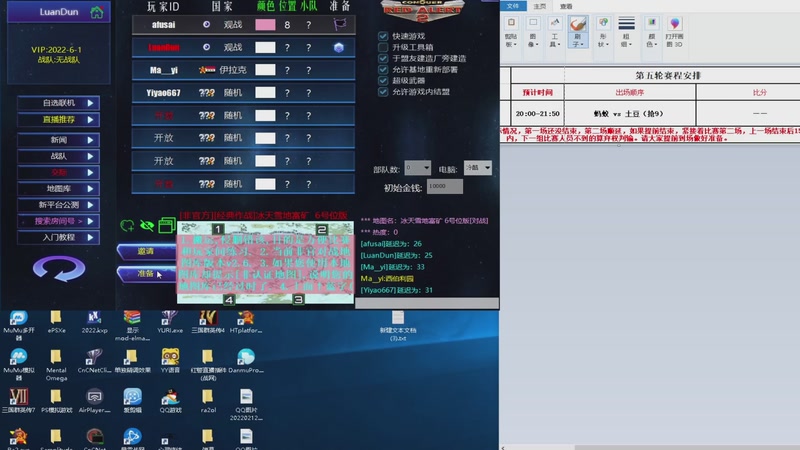Image resolution: width=800 pixels, height=450 pixels.
Task: Open Paint line thickness (粗细) options
Action: pos(626,32)
